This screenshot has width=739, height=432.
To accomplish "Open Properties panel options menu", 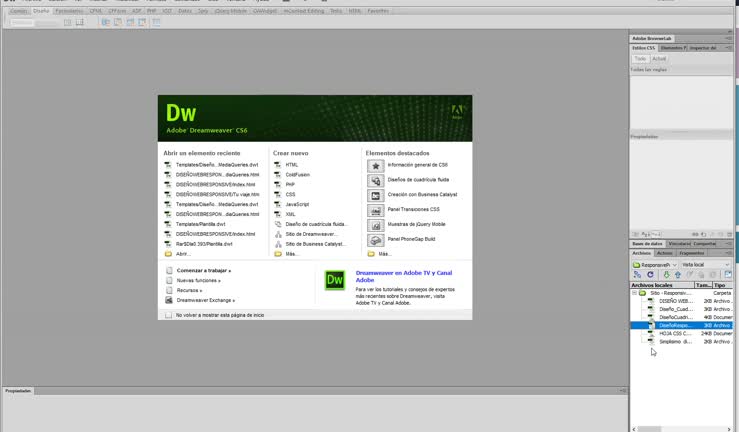I will 623,391.
